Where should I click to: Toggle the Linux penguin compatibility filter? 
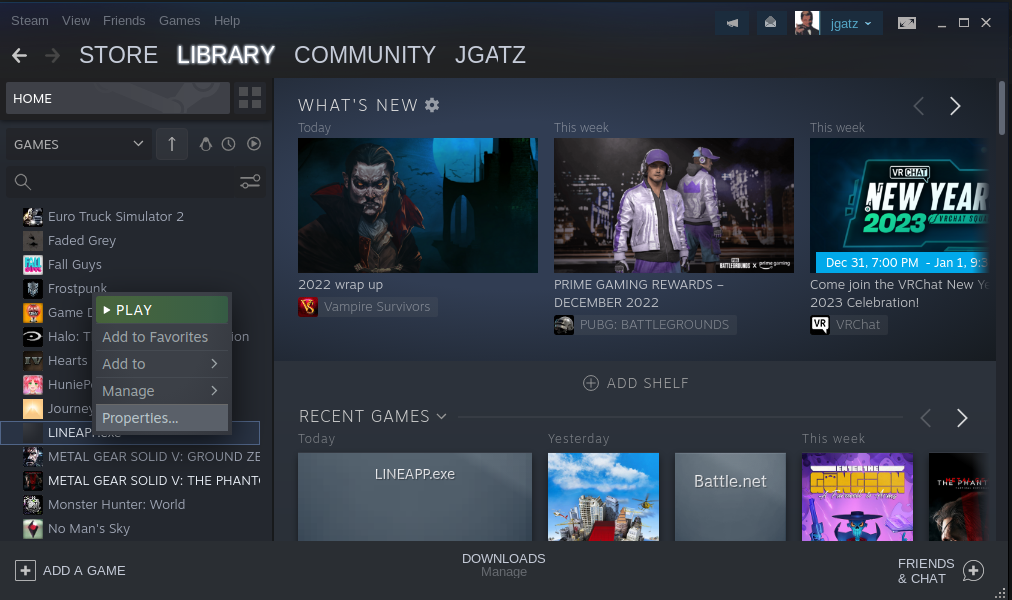[205, 144]
